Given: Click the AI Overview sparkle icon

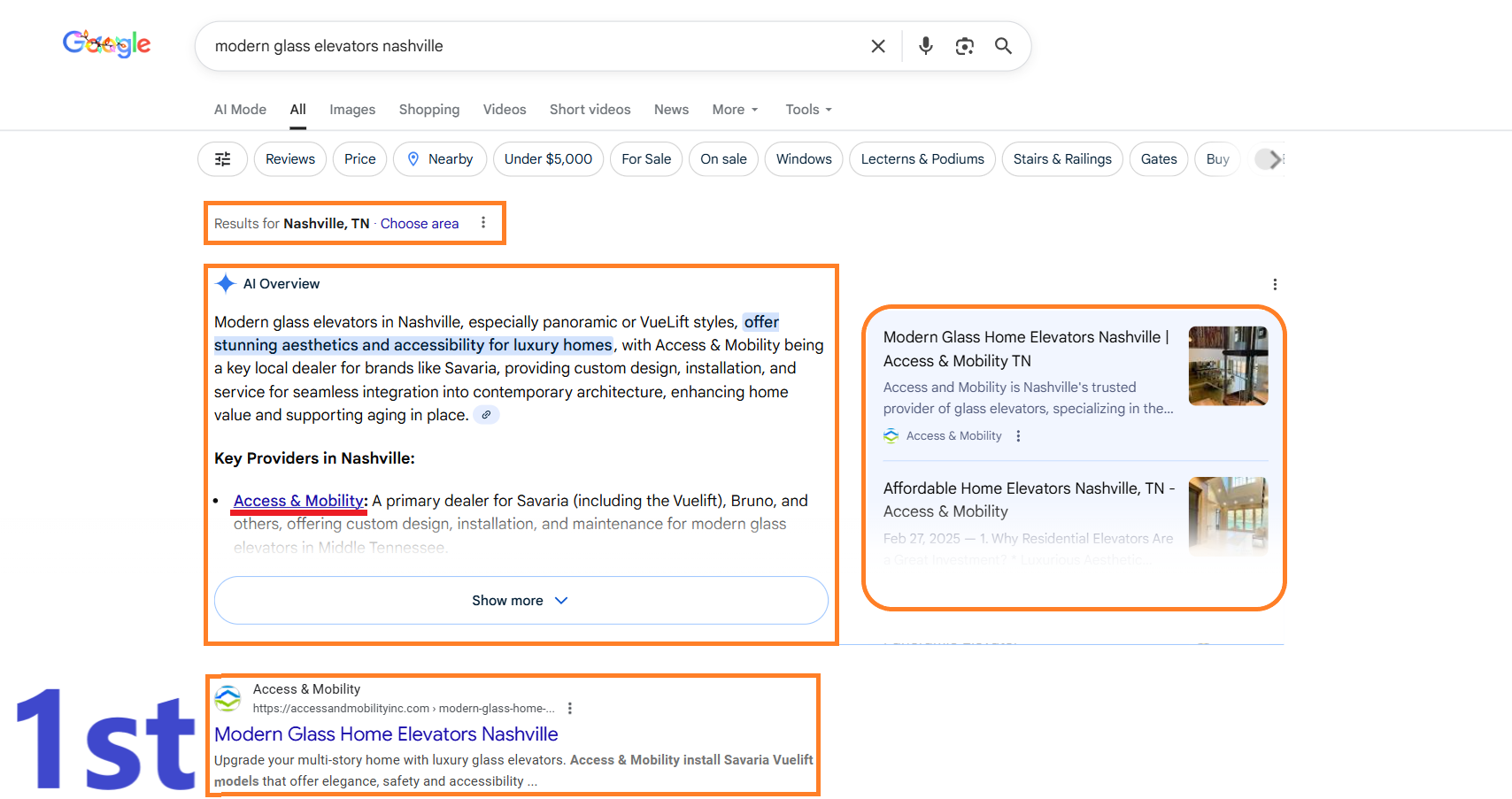Looking at the screenshot, I should pos(226,283).
